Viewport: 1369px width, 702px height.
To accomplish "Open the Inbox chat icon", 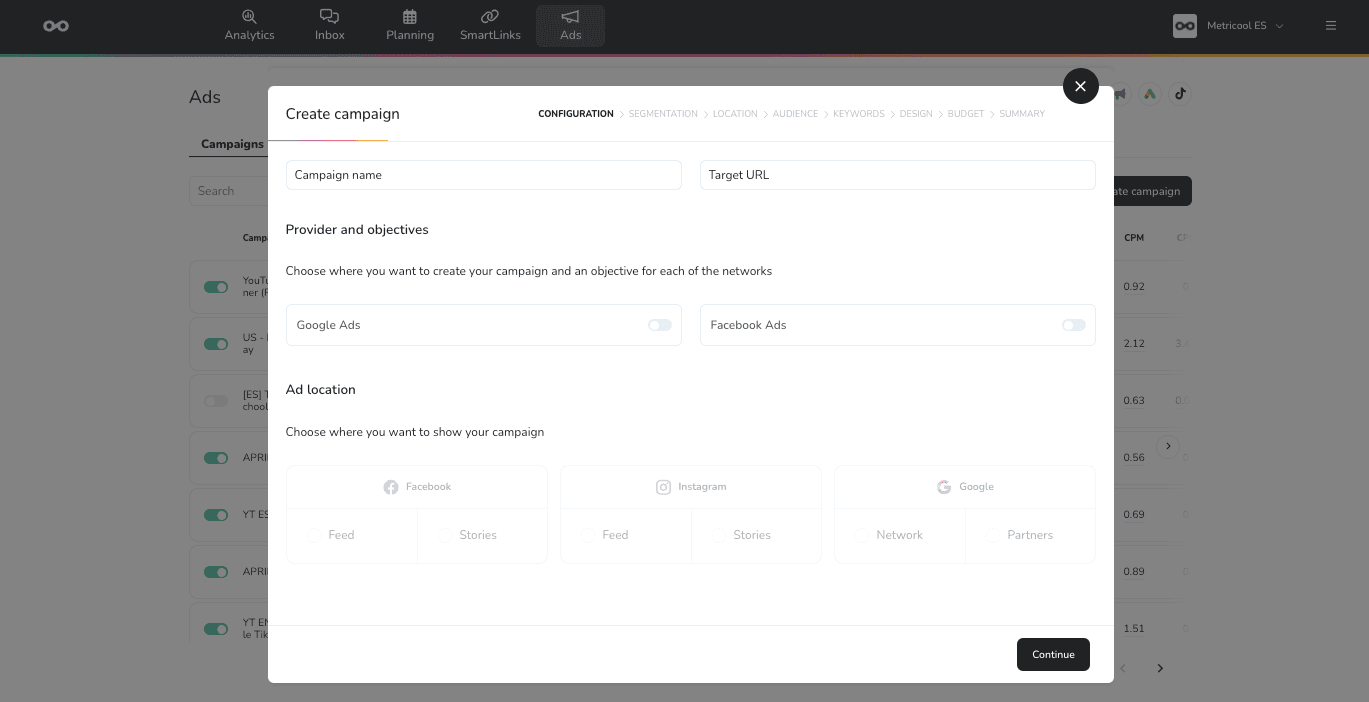I will pyautogui.click(x=329, y=17).
